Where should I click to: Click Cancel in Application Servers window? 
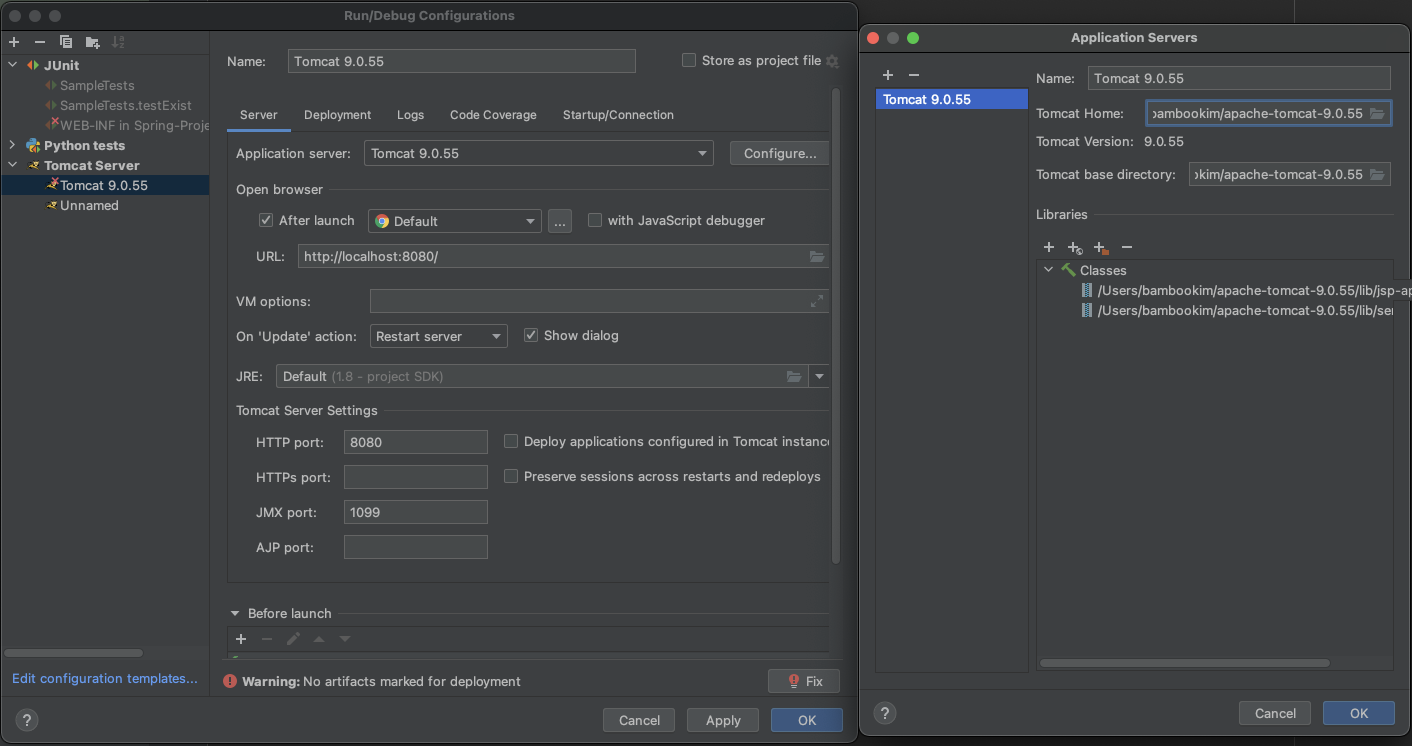[x=1275, y=713]
